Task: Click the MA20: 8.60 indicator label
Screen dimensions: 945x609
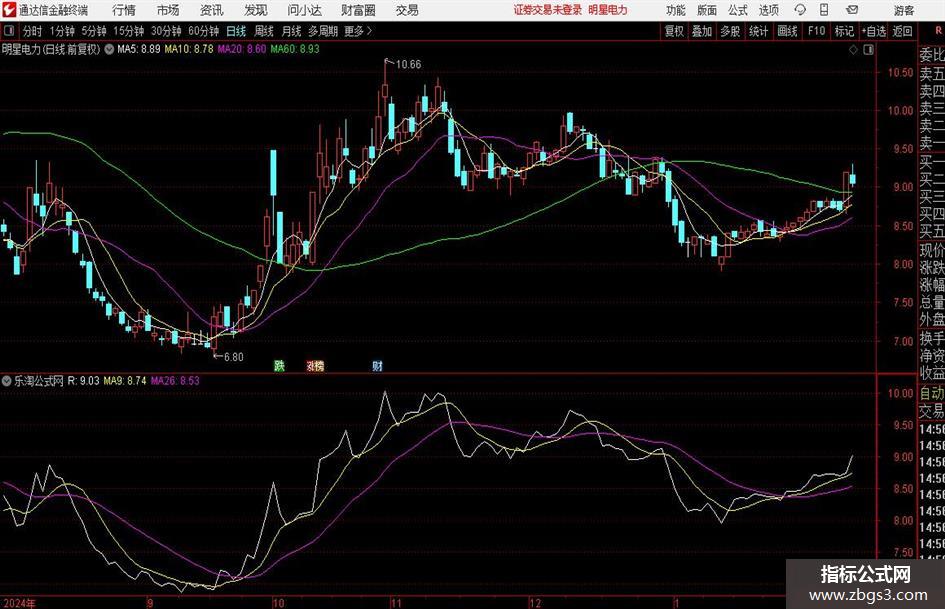Action: coord(242,49)
